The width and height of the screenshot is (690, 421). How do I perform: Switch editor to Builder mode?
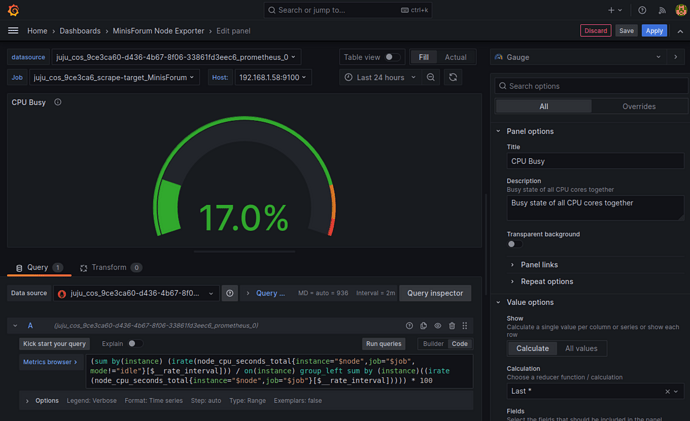(x=433, y=344)
